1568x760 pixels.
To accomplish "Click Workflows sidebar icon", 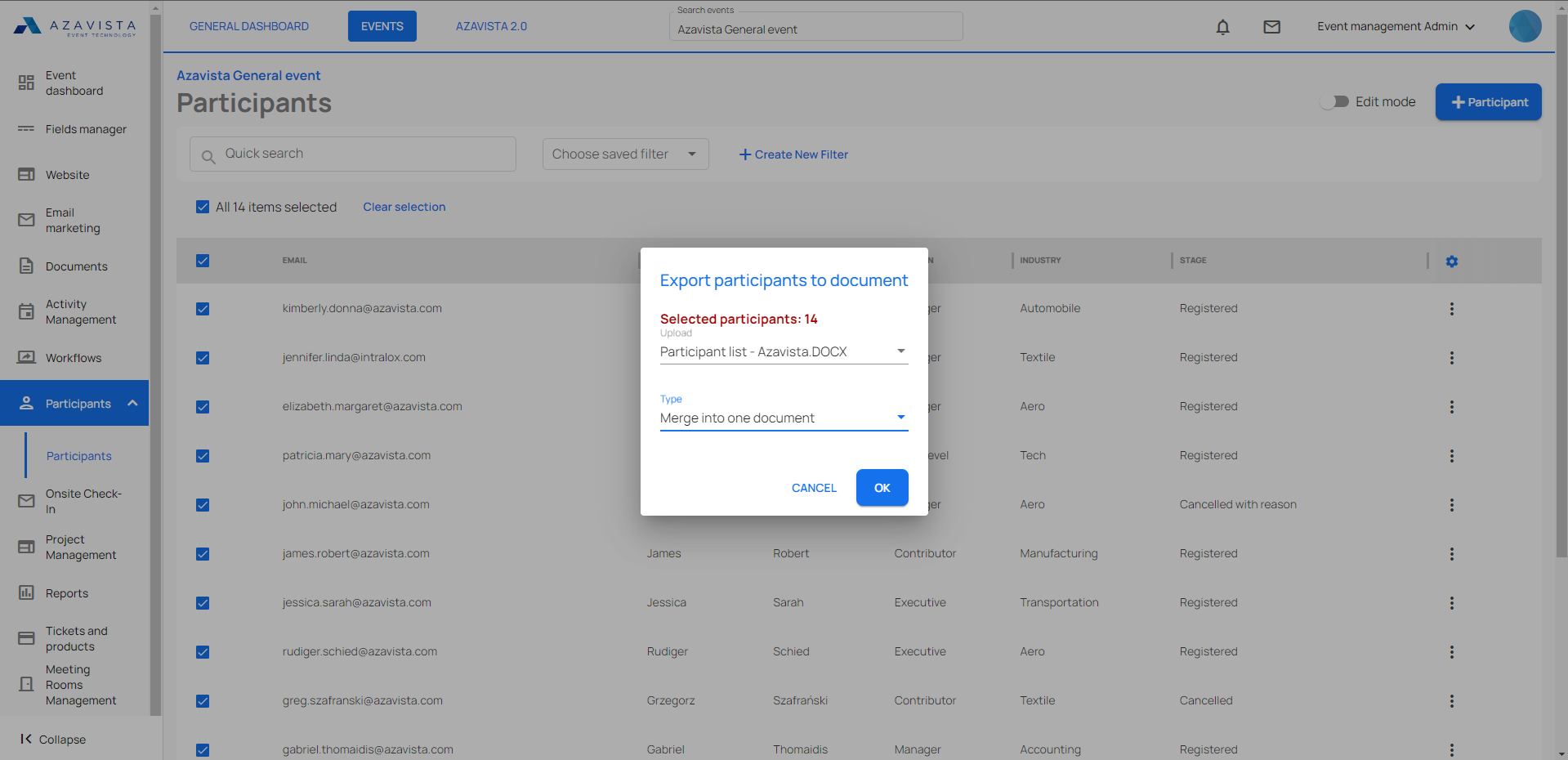I will coord(26,357).
